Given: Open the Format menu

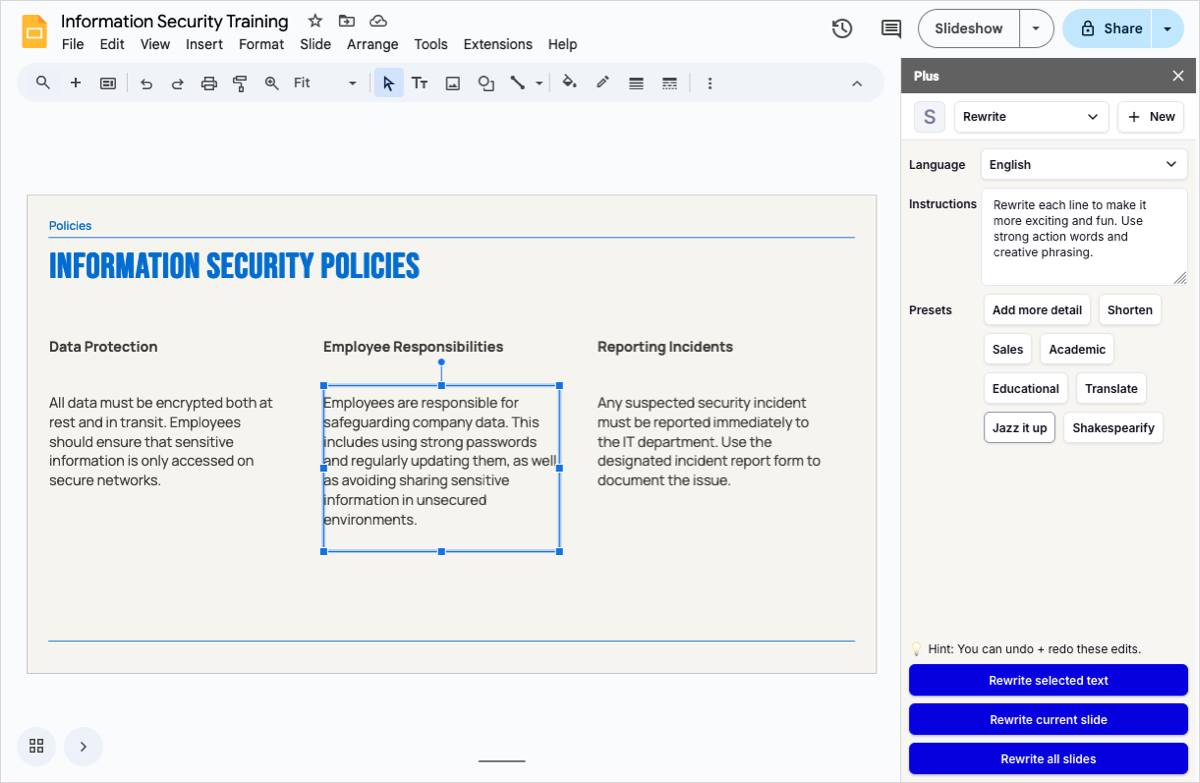Looking at the screenshot, I should point(261,44).
